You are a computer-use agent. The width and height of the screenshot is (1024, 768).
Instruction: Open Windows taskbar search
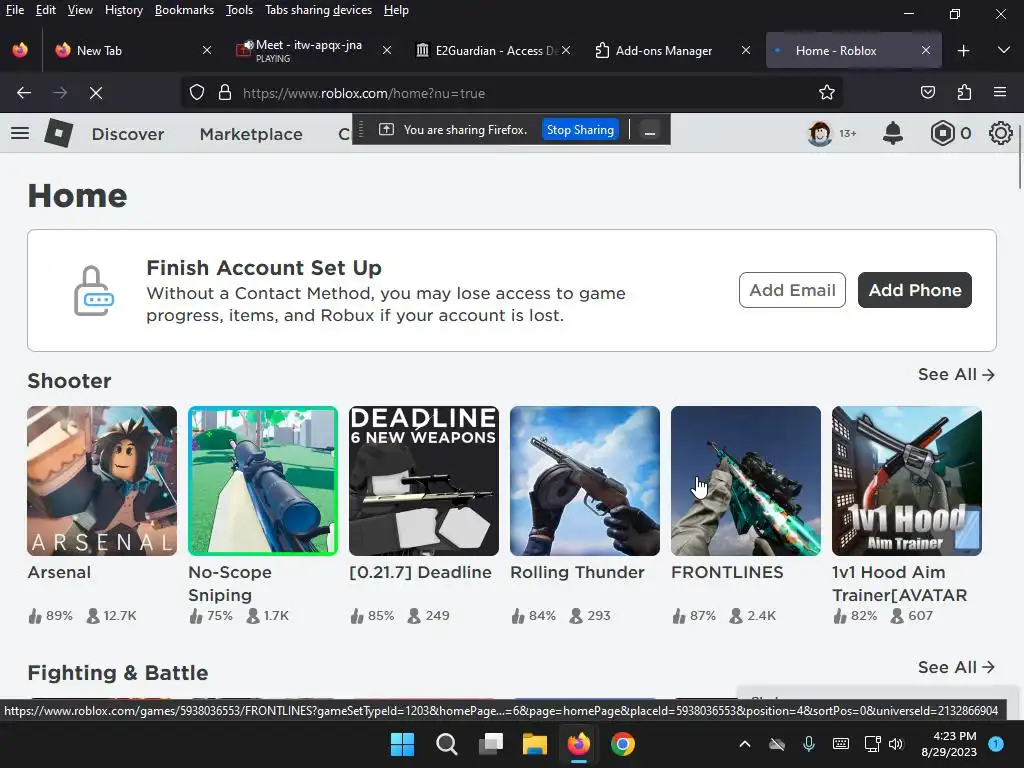447,744
